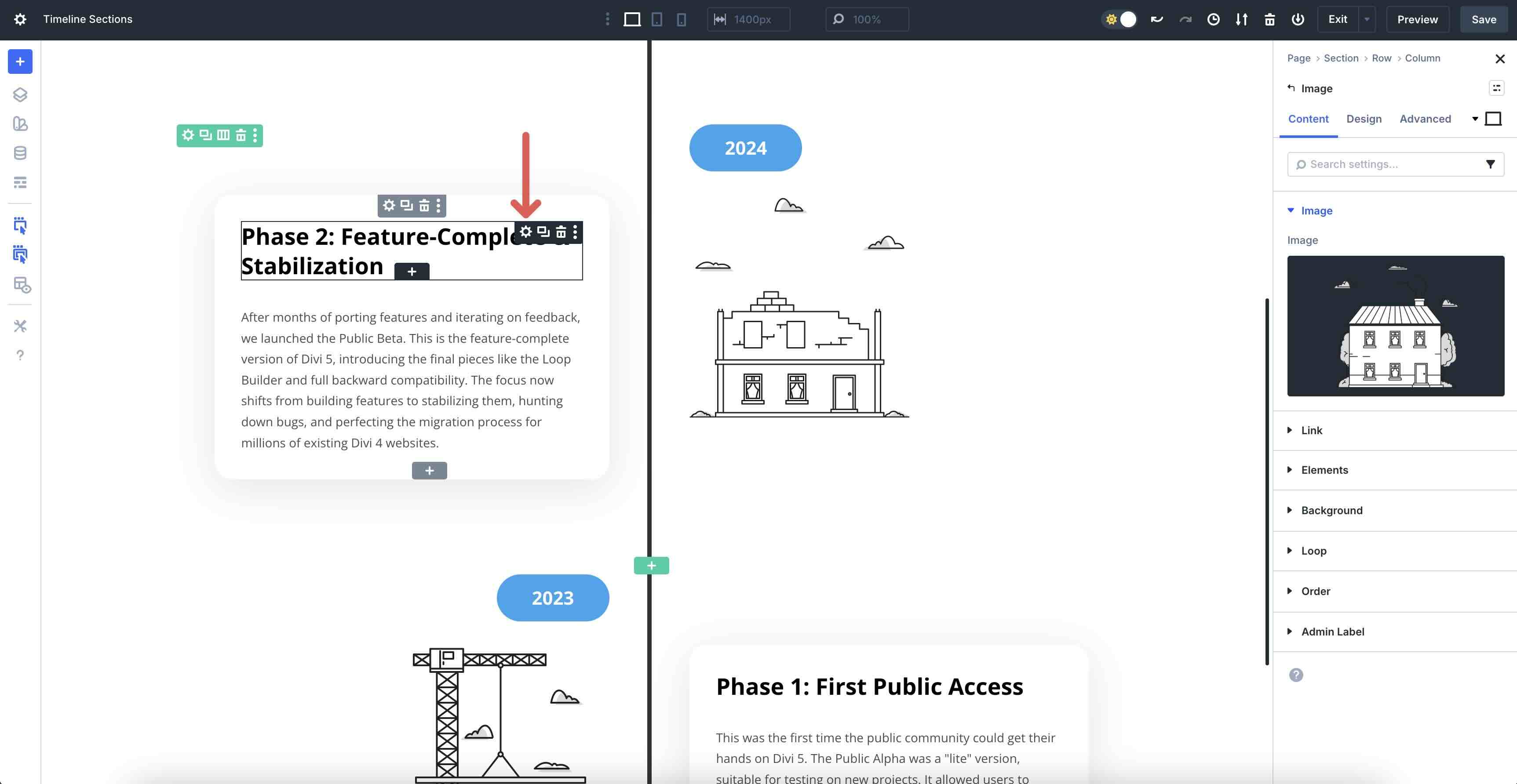Screen dimensions: 1517x784
Task: Toggle the light/dark builder interface switch
Action: pyautogui.click(x=1118, y=19)
